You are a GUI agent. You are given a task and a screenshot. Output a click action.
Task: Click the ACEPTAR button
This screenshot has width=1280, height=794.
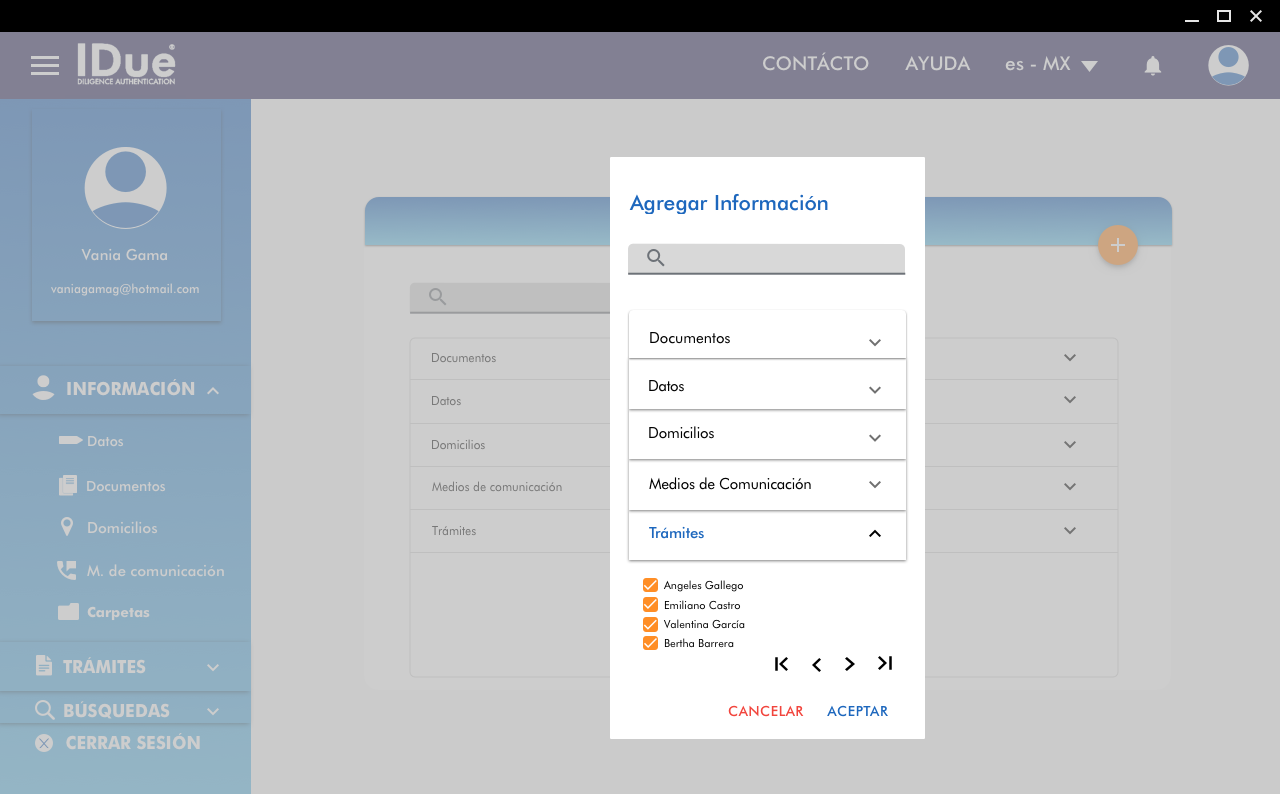[857, 711]
